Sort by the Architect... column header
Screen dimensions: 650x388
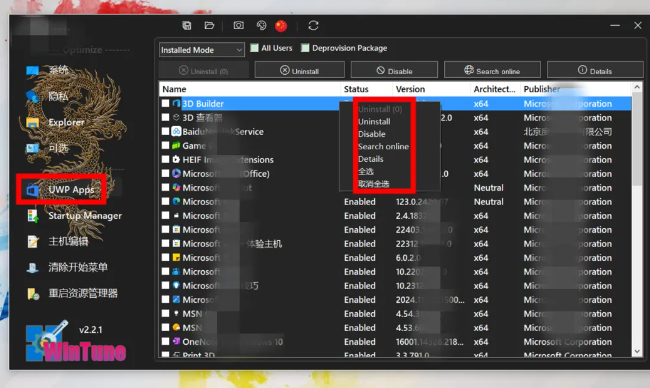(495, 89)
